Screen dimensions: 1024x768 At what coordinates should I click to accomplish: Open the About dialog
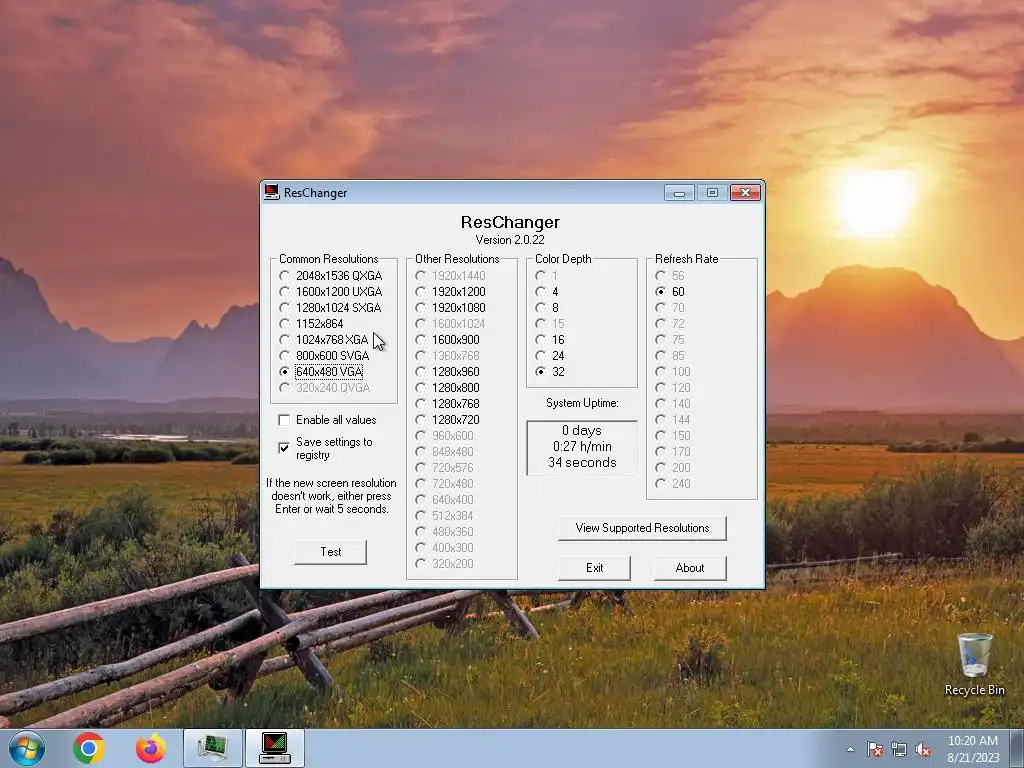690,568
